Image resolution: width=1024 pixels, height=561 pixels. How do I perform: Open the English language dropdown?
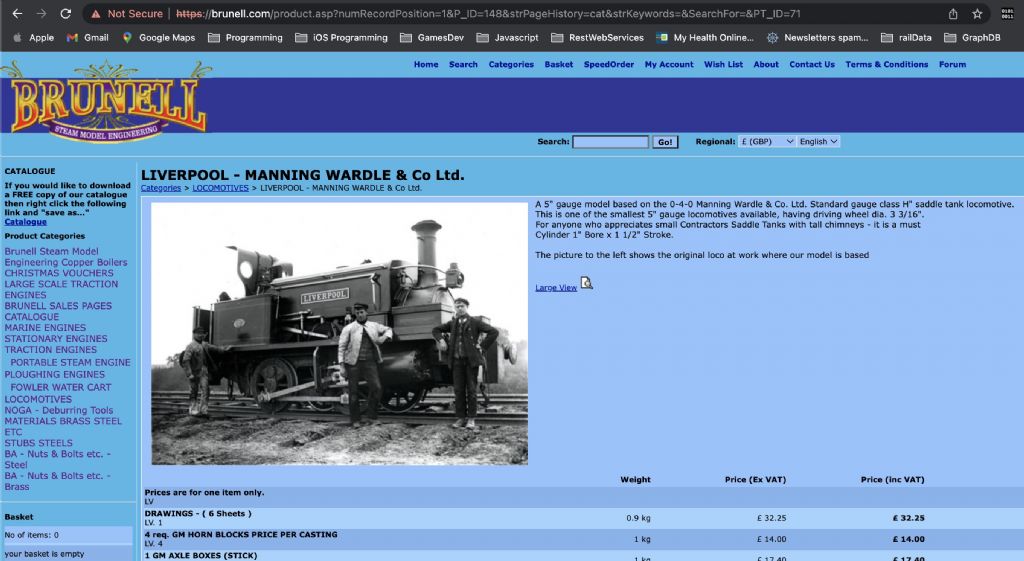tap(818, 141)
